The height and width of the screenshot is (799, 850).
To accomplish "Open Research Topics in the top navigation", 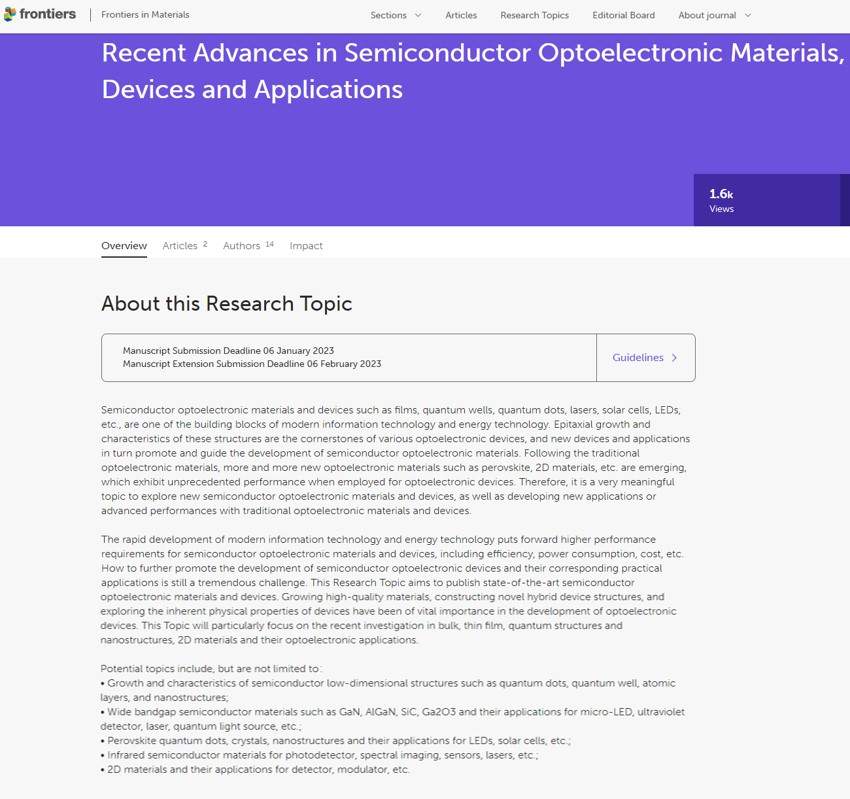I will 534,16.
